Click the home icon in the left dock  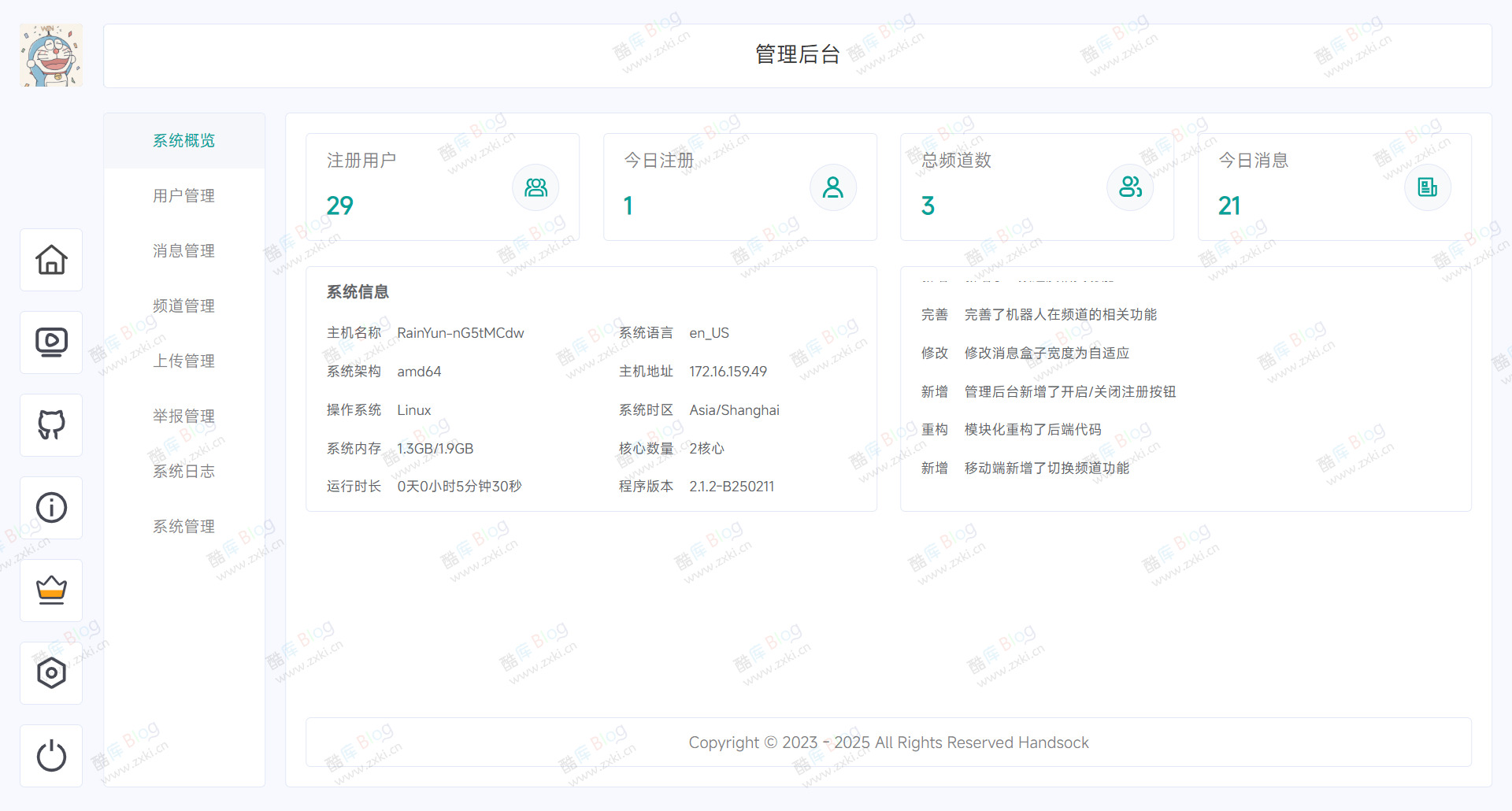[x=50, y=260]
